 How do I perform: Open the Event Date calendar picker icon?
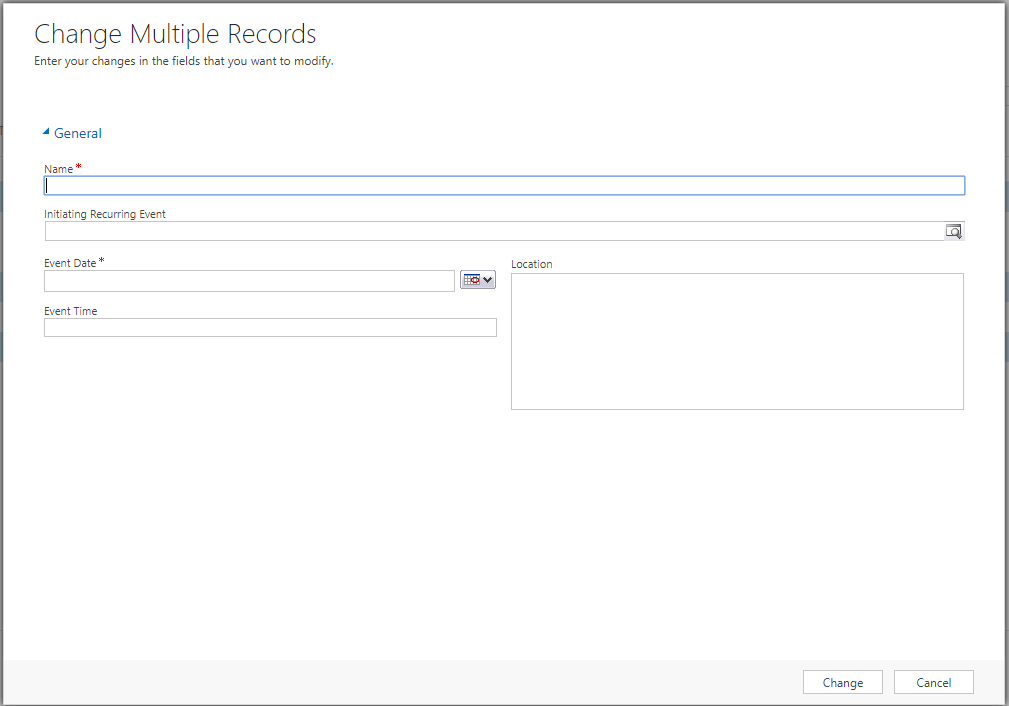pos(471,281)
